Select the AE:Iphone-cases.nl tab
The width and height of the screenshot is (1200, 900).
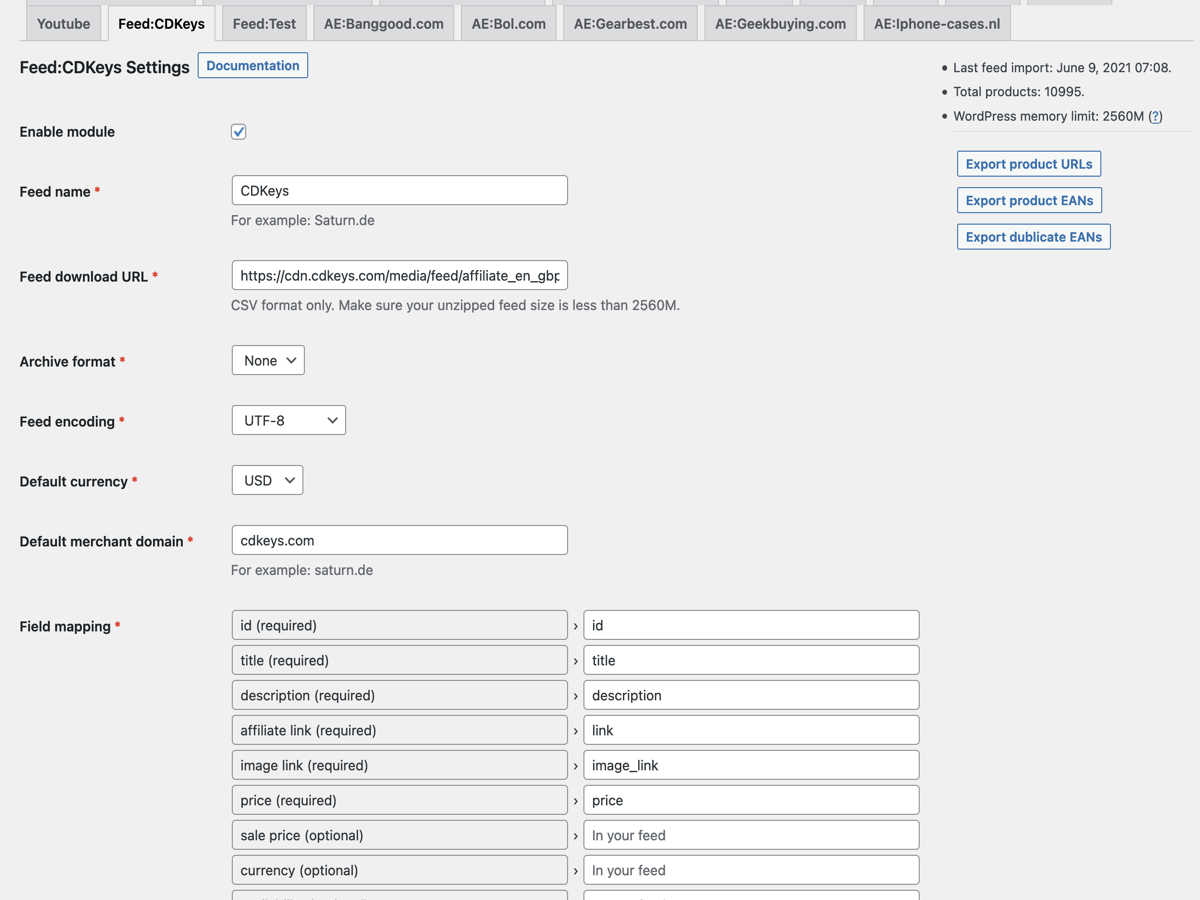(x=937, y=23)
